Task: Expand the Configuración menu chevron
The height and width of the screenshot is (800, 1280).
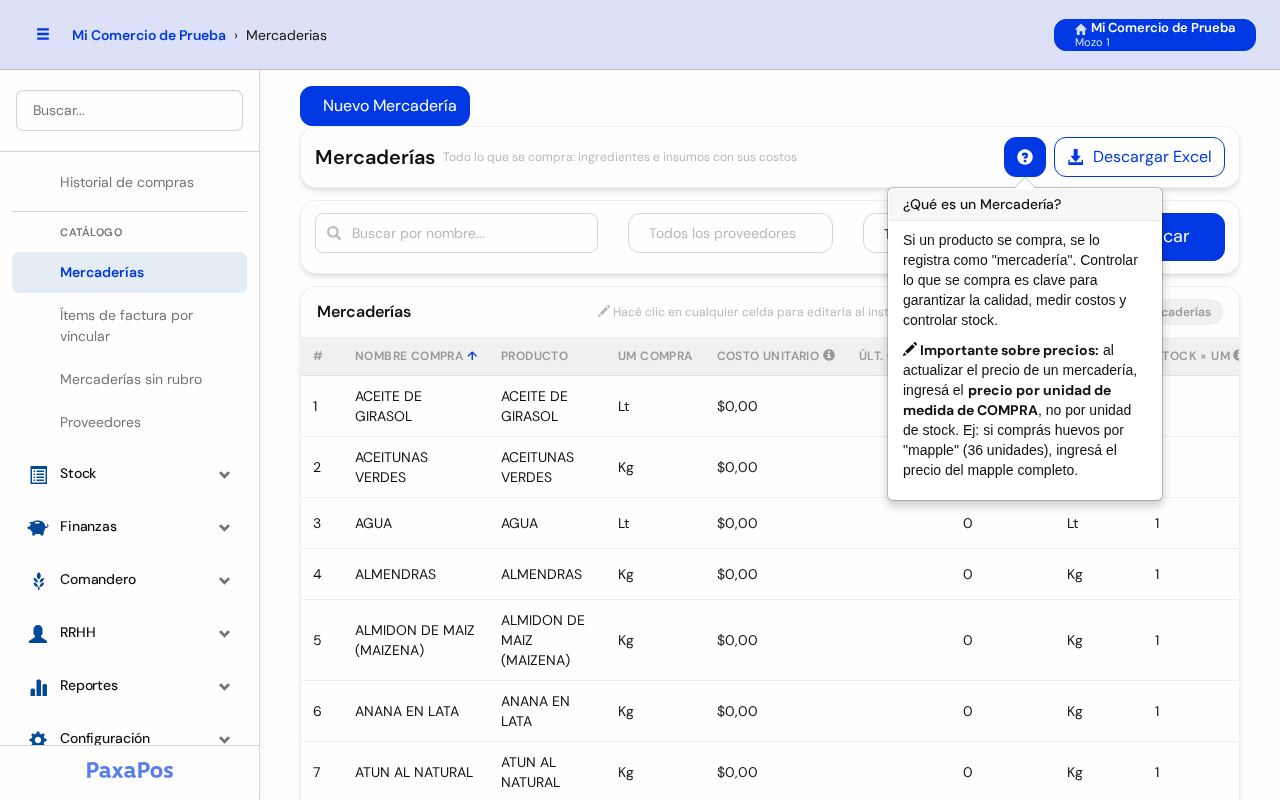Action: [225, 739]
